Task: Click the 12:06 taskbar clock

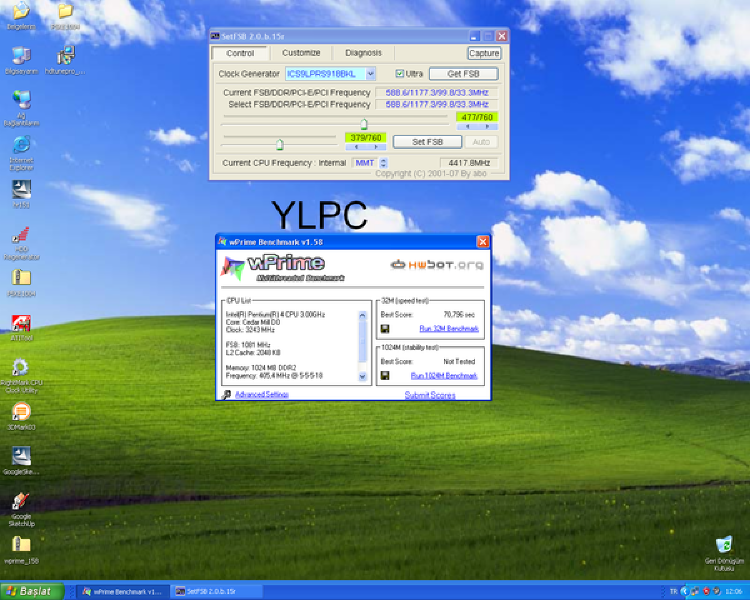Action: [x=734, y=592]
